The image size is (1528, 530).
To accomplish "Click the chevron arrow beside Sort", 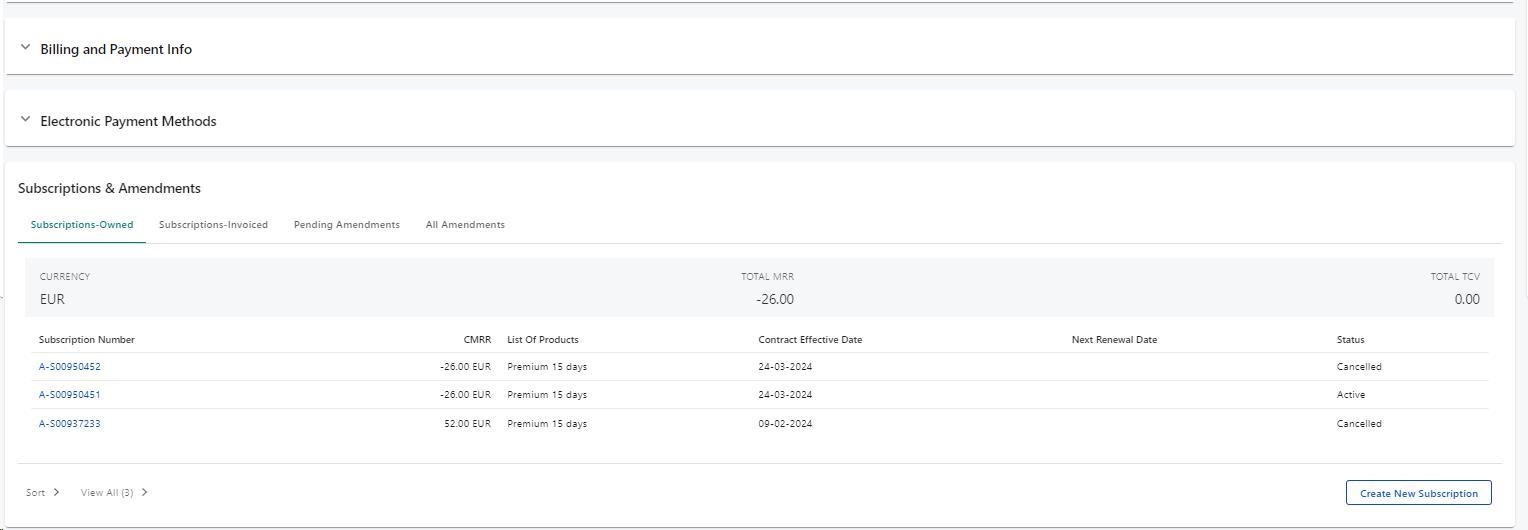I will (57, 492).
